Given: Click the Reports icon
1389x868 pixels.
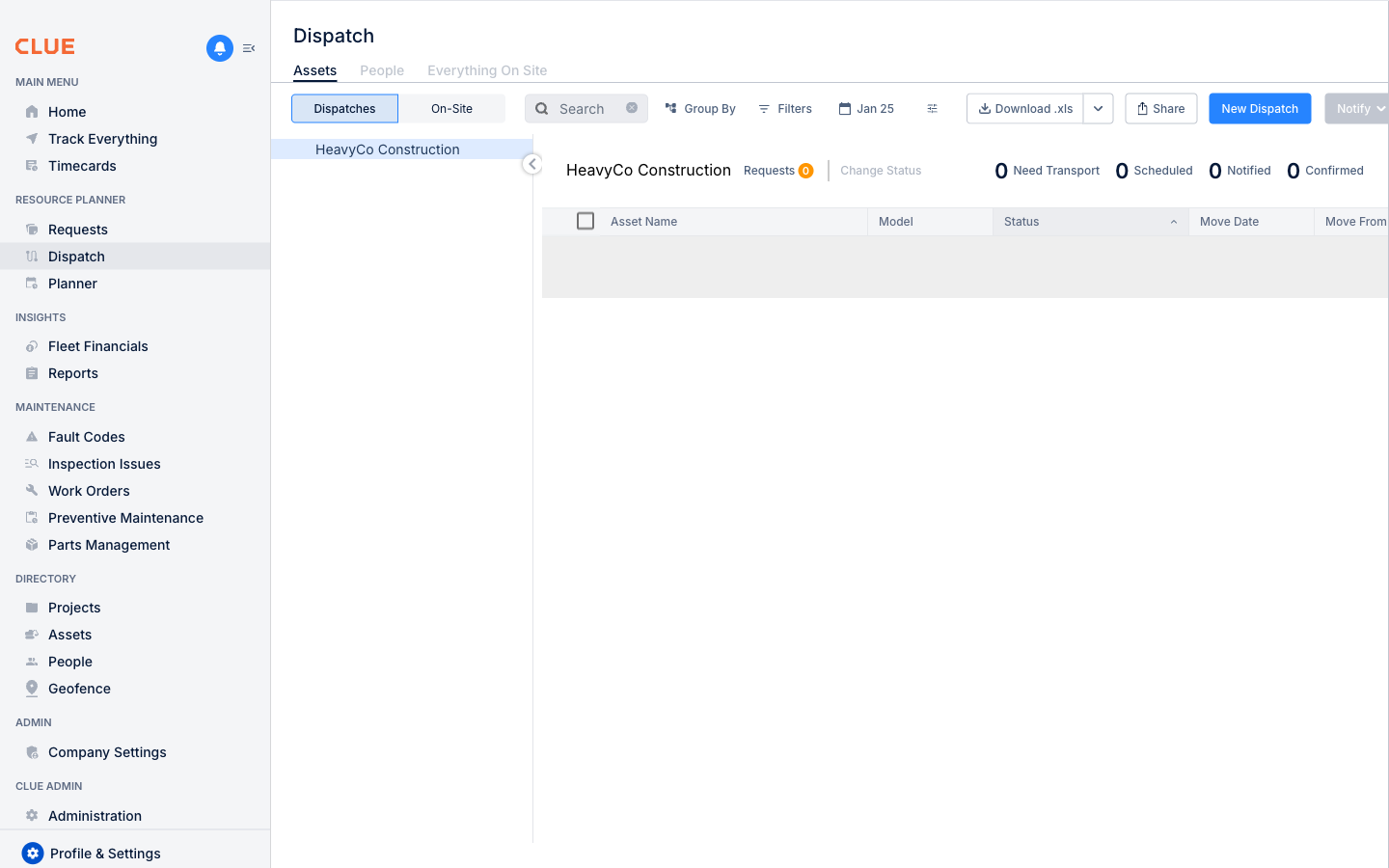Looking at the screenshot, I should 32,373.
